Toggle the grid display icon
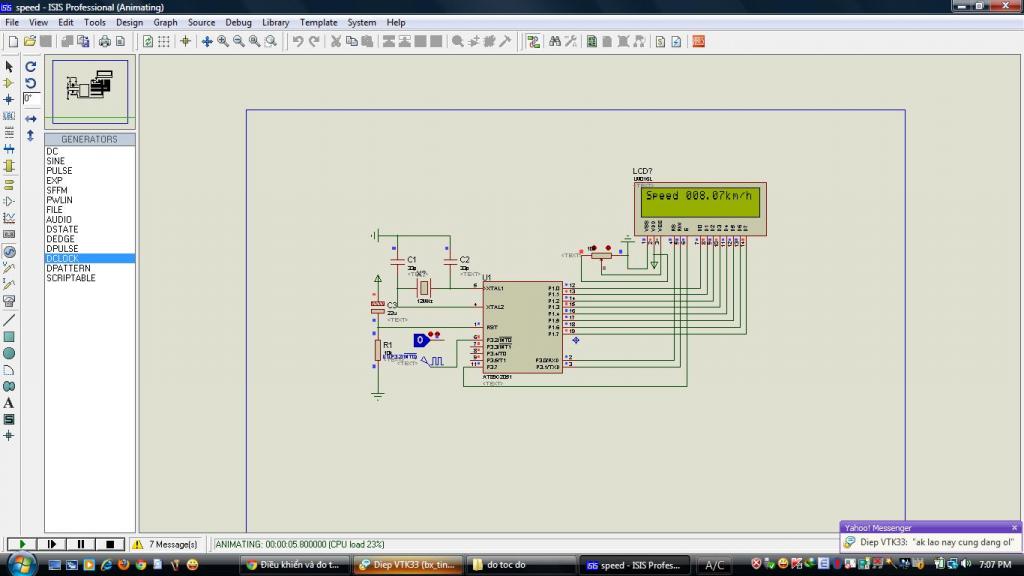Image resolution: width=1024 pixels, height=576 pixels. (x=164, y=41)
